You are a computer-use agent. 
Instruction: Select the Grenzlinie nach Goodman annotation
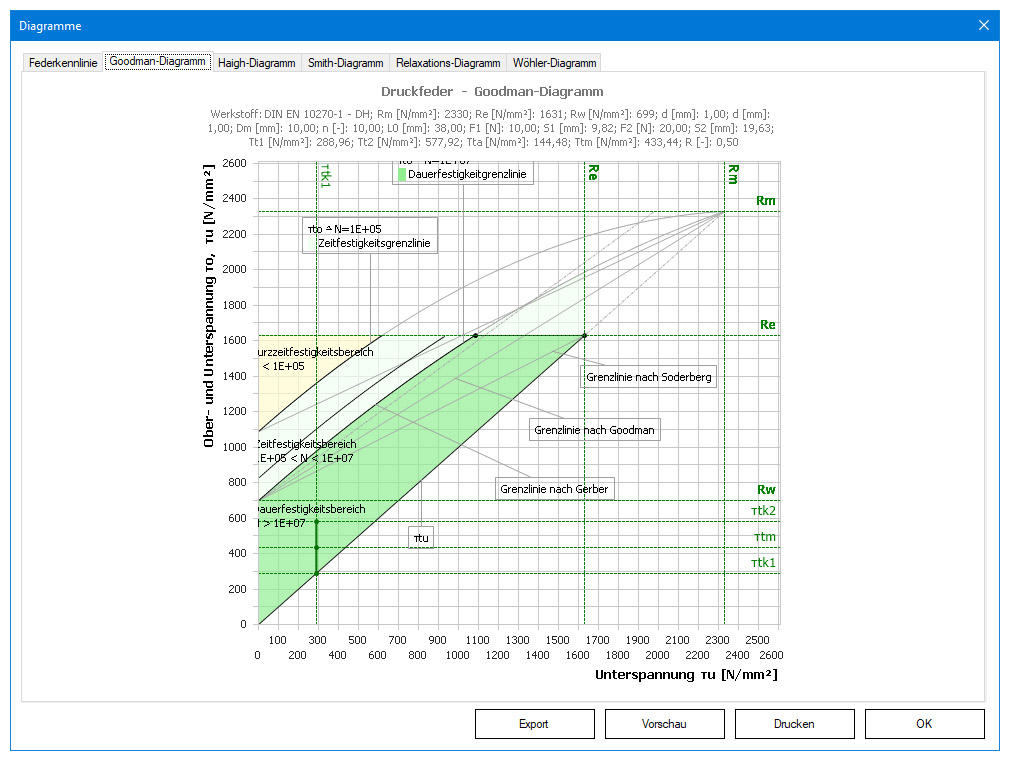595,429
